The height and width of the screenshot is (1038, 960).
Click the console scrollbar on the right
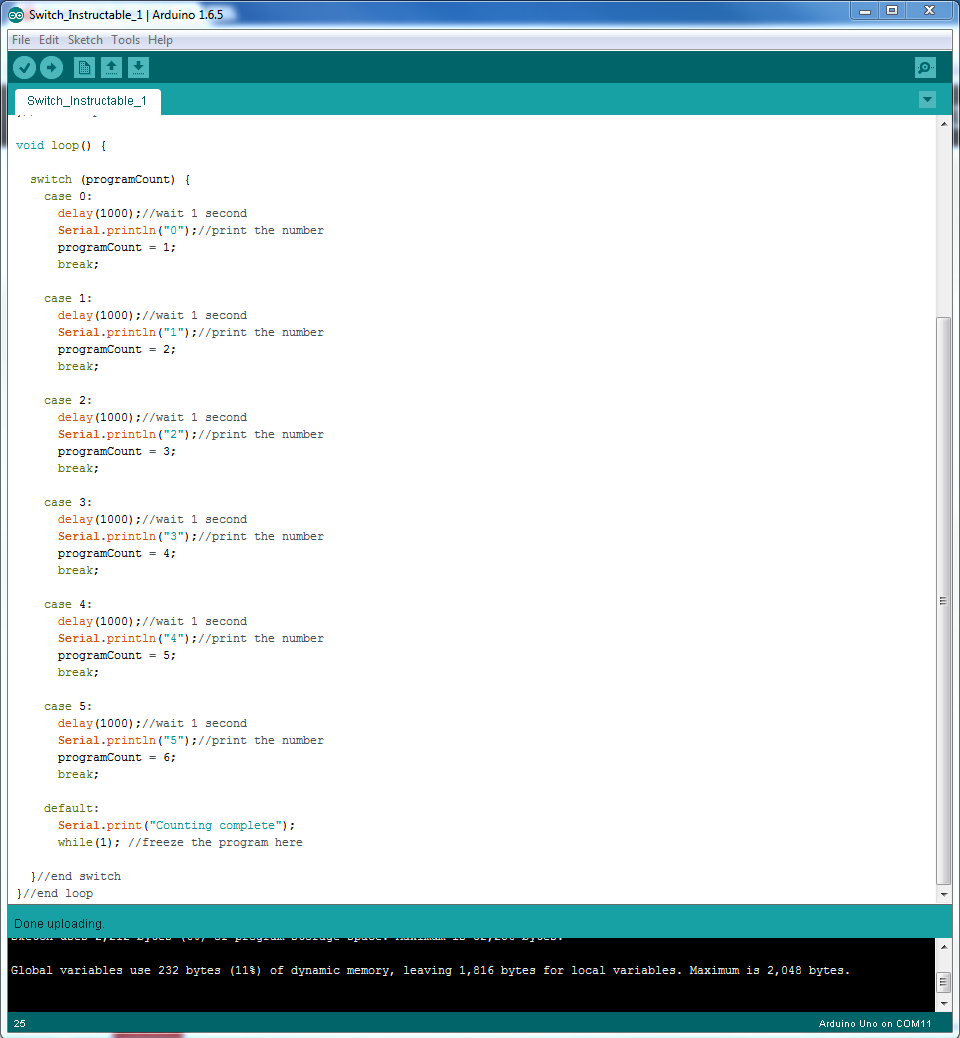click(x=941, y=980)
